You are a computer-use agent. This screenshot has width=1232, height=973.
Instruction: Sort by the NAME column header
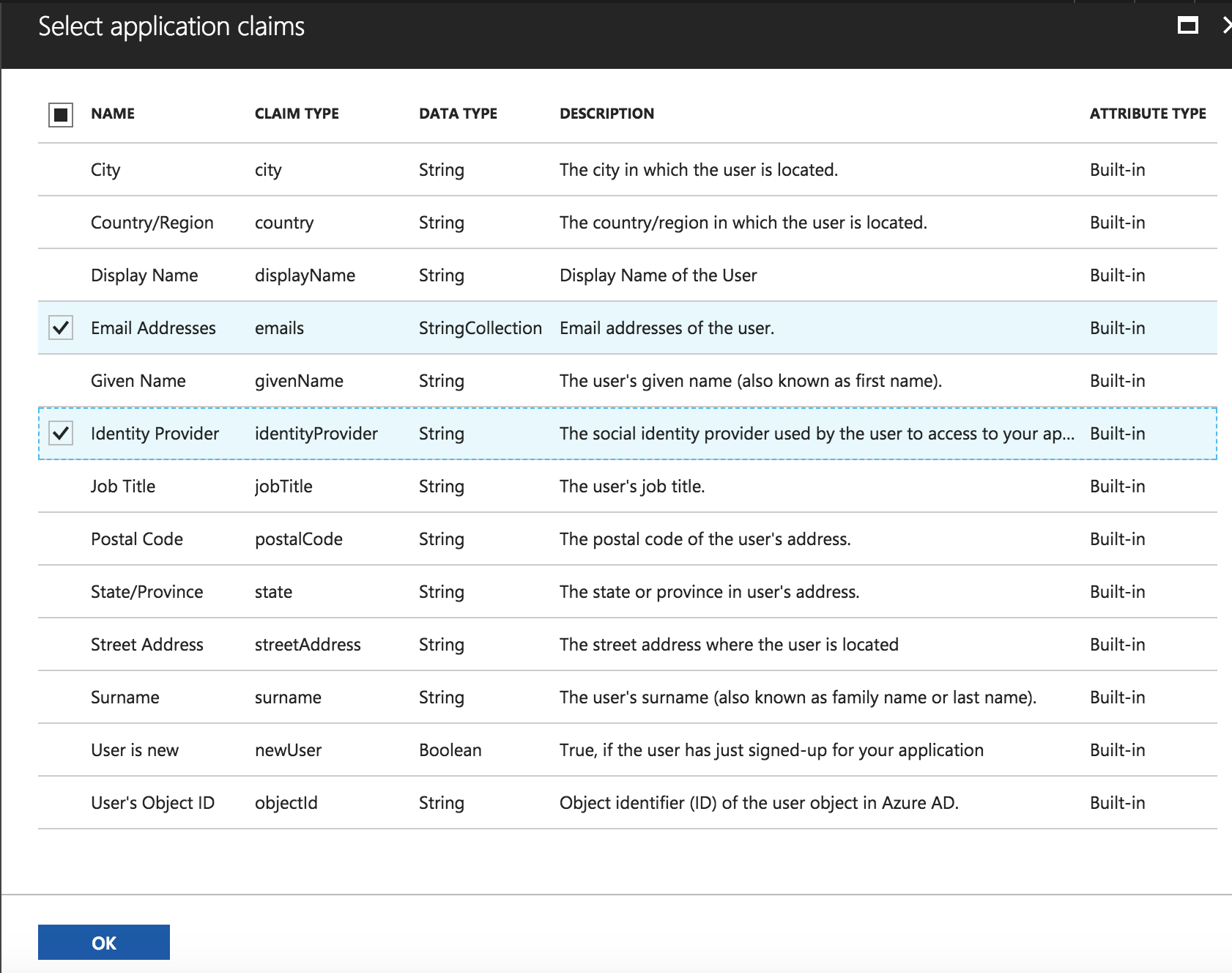coord(113,114)
